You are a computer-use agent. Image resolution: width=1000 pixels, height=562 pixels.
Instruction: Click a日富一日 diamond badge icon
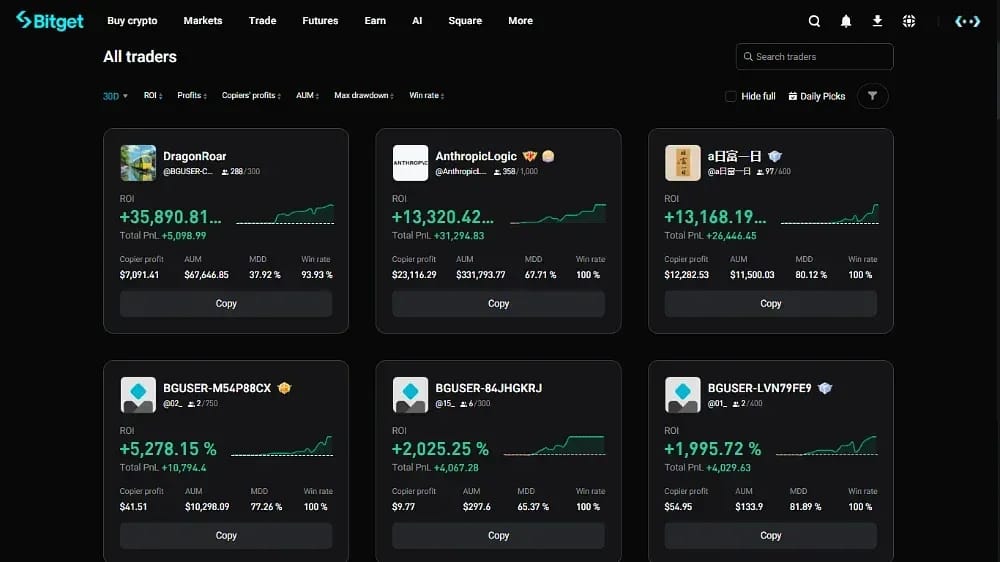coord(775,156)
